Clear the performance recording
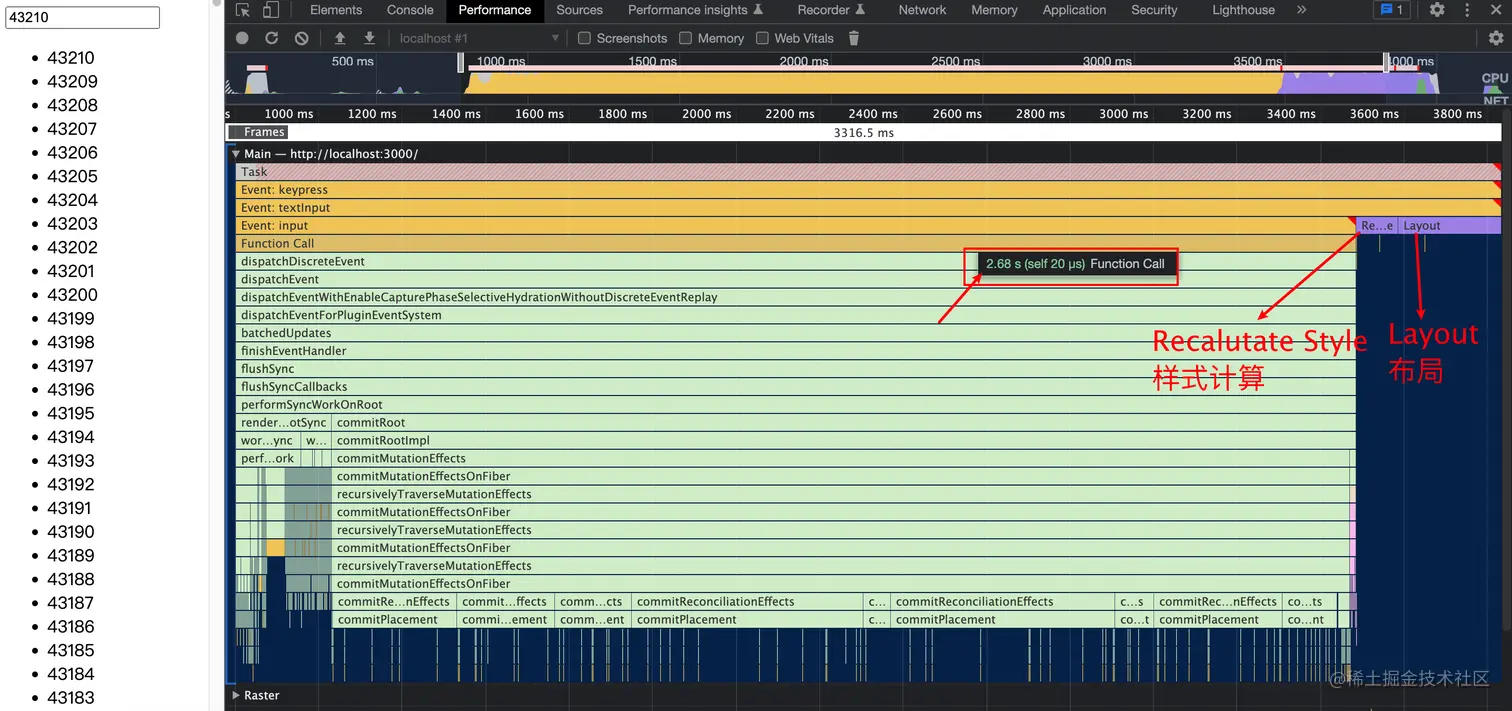Screen dimensions: 1512x711 pos(301,38)
